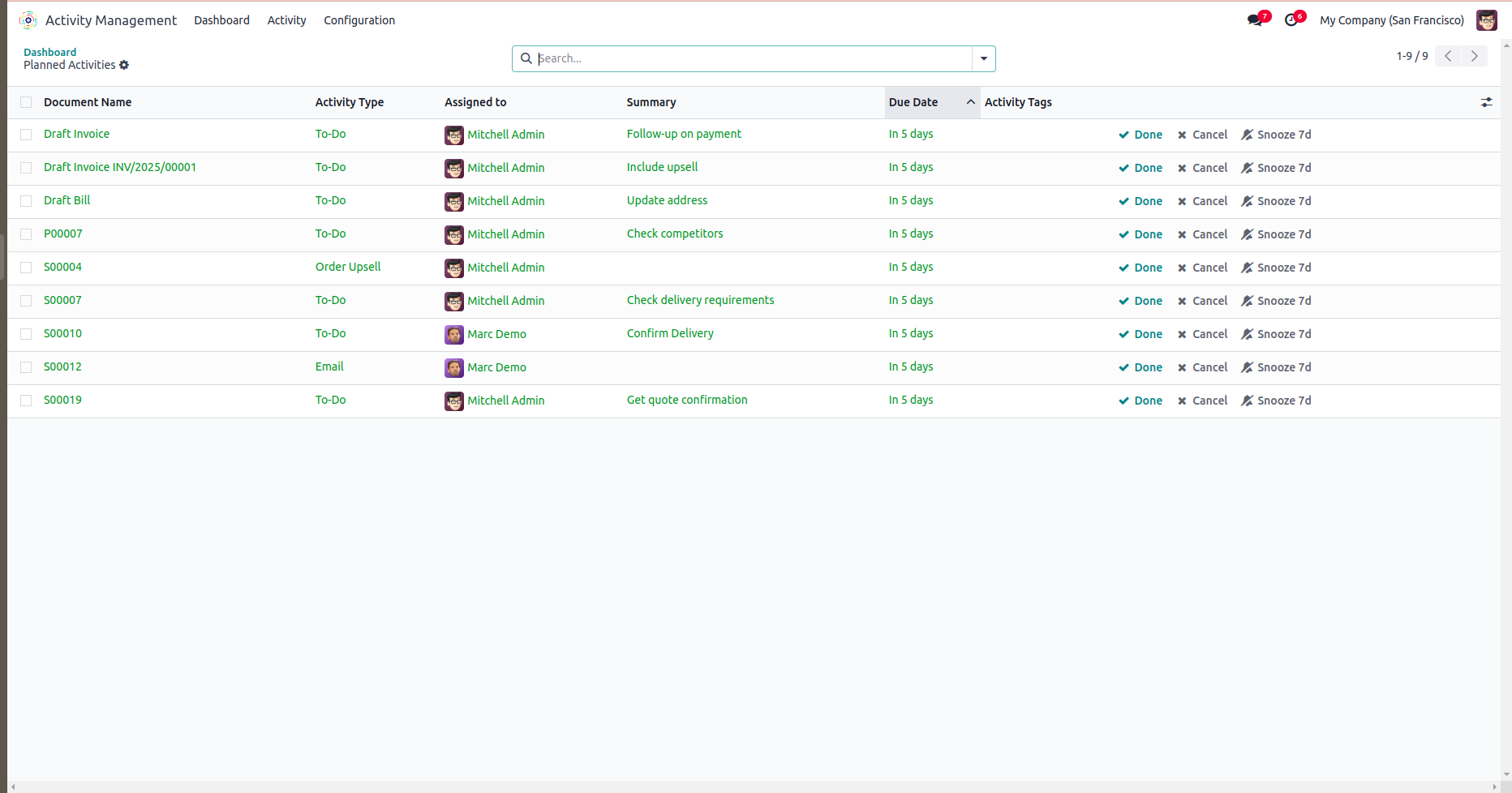Cancel the Draft Bill activity
The width and height of the screenshot is (1512, 793).
click(1202, 201)
